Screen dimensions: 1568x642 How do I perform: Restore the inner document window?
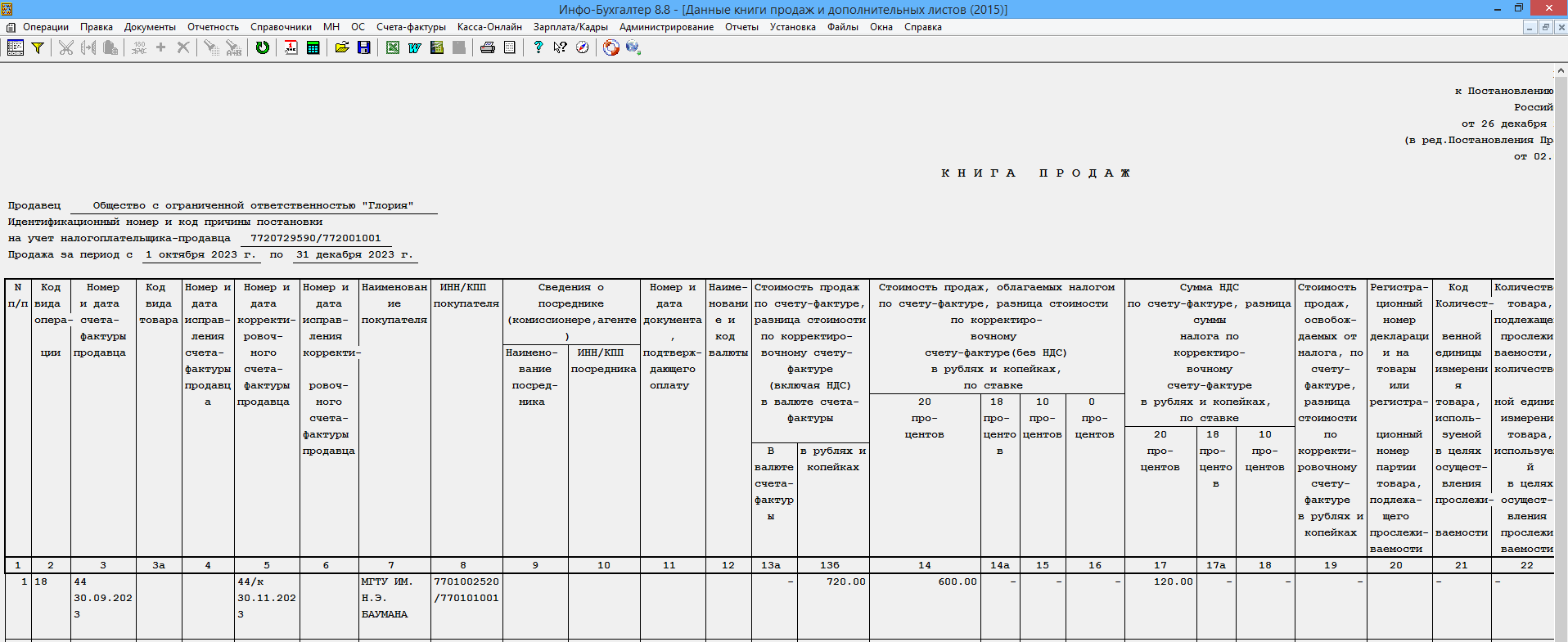tap(1545, 27)
